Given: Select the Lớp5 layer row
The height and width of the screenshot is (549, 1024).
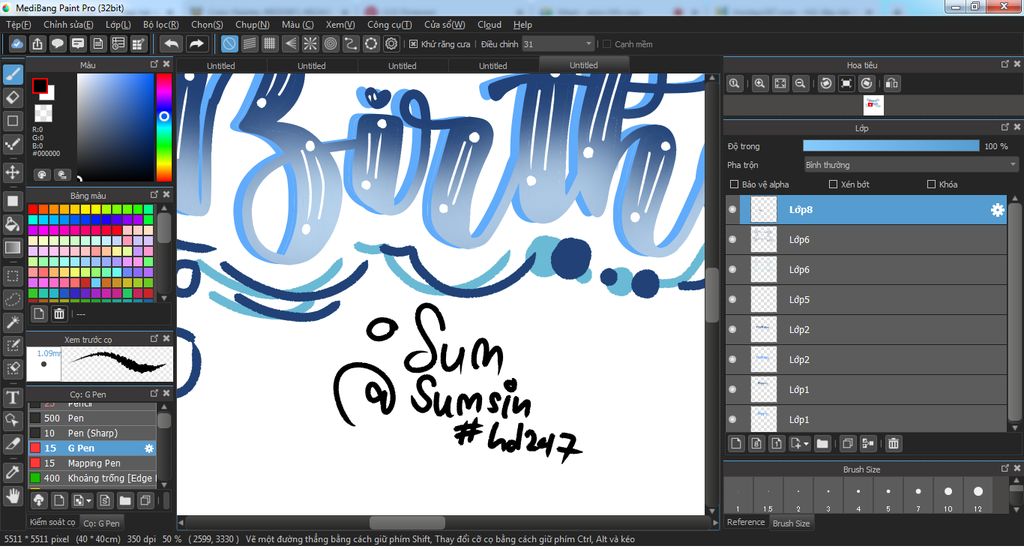Looking at the screenshot, I should pyautogui.click(x=867, y=300).
